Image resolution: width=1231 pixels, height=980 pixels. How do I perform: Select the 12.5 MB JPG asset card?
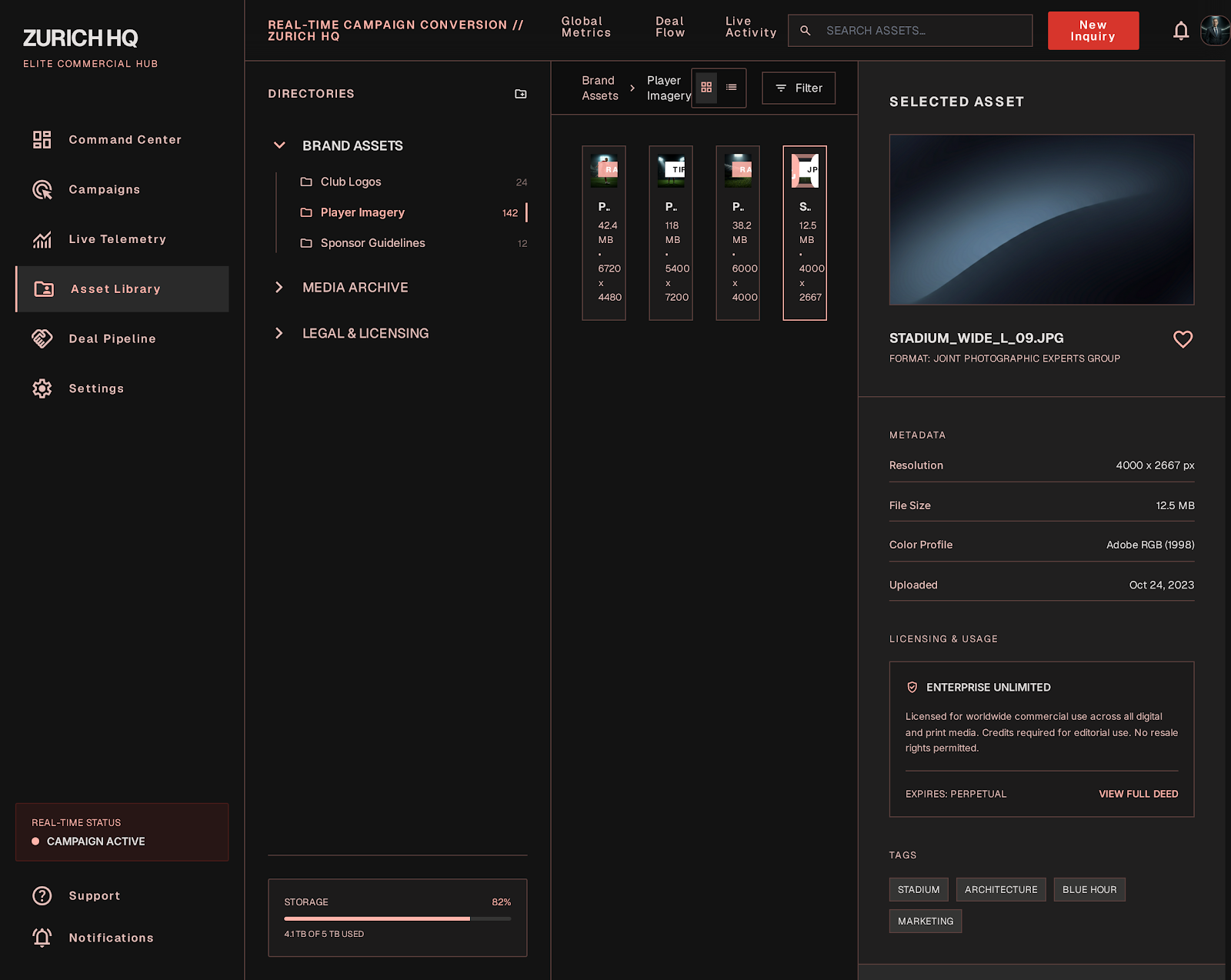[805, 233]
